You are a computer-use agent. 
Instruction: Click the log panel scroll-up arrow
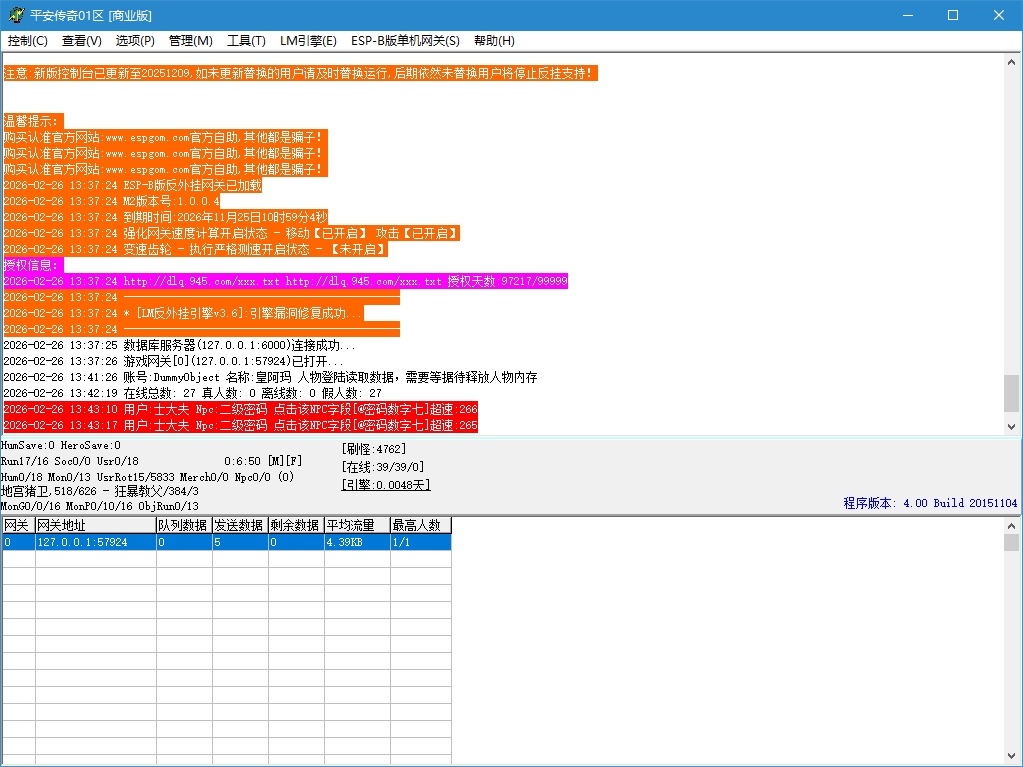[x=1011, y=61]
